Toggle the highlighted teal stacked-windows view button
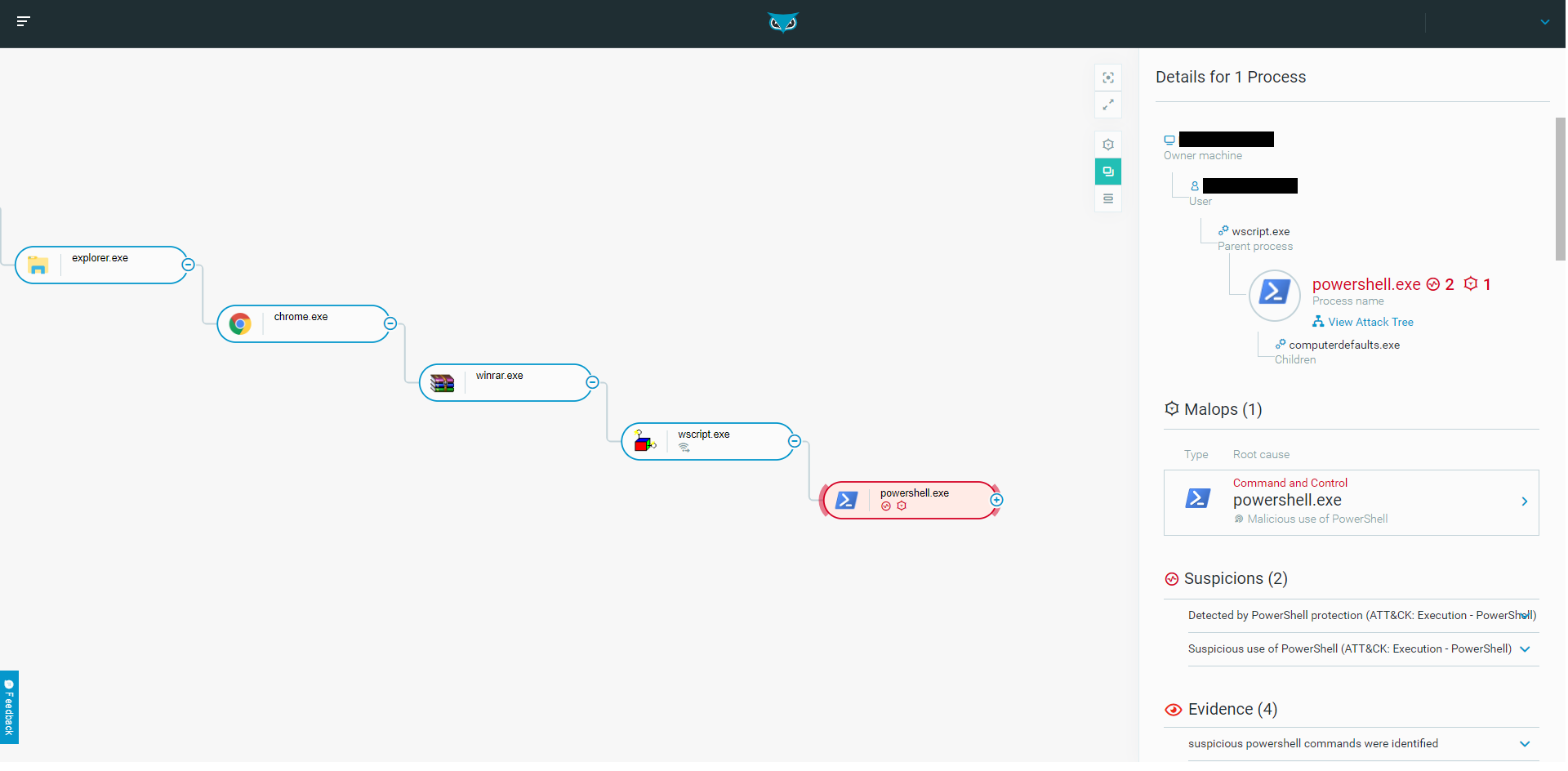 coord(1107,172)
